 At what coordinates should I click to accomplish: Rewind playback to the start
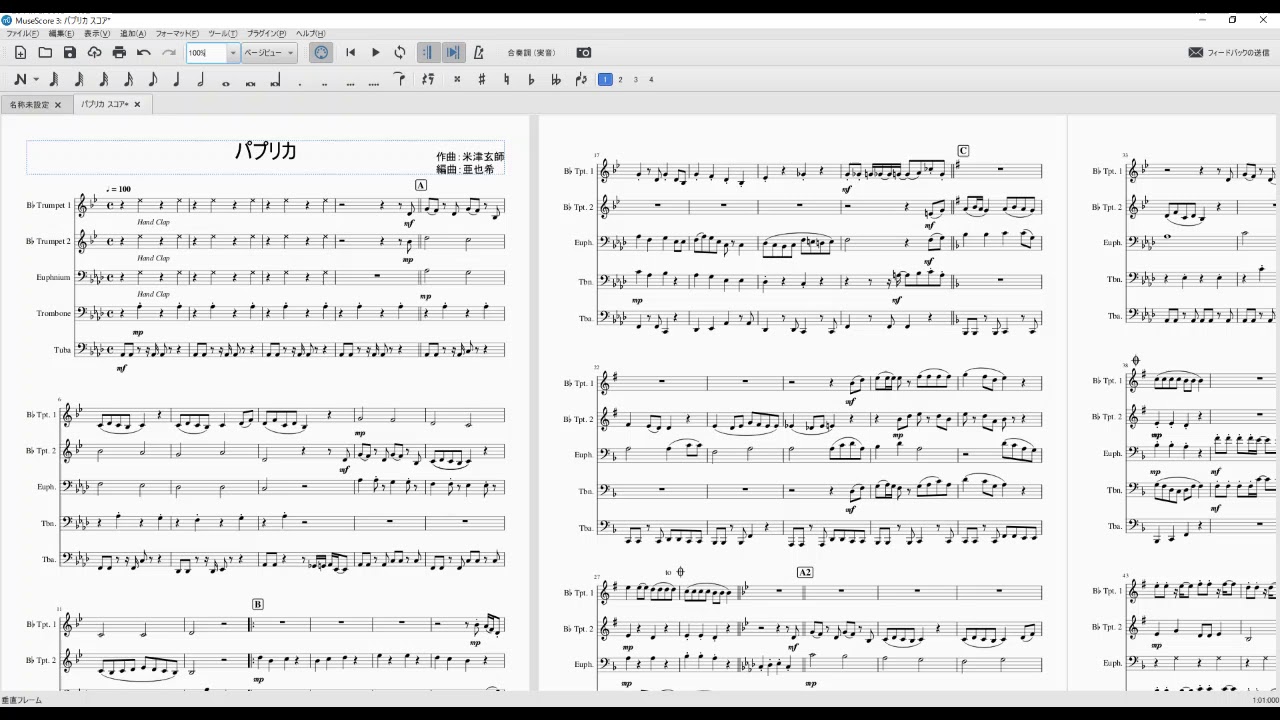[x=351, y=53]
